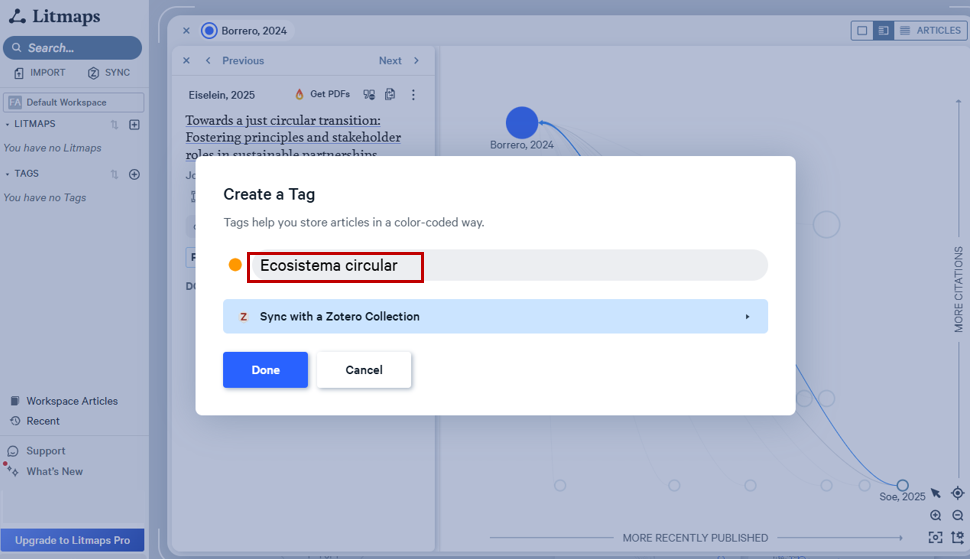This screenshot has height=559, width=970.
Task: Cancel the Create a Tag dialog
Action: tap(364, 370)
